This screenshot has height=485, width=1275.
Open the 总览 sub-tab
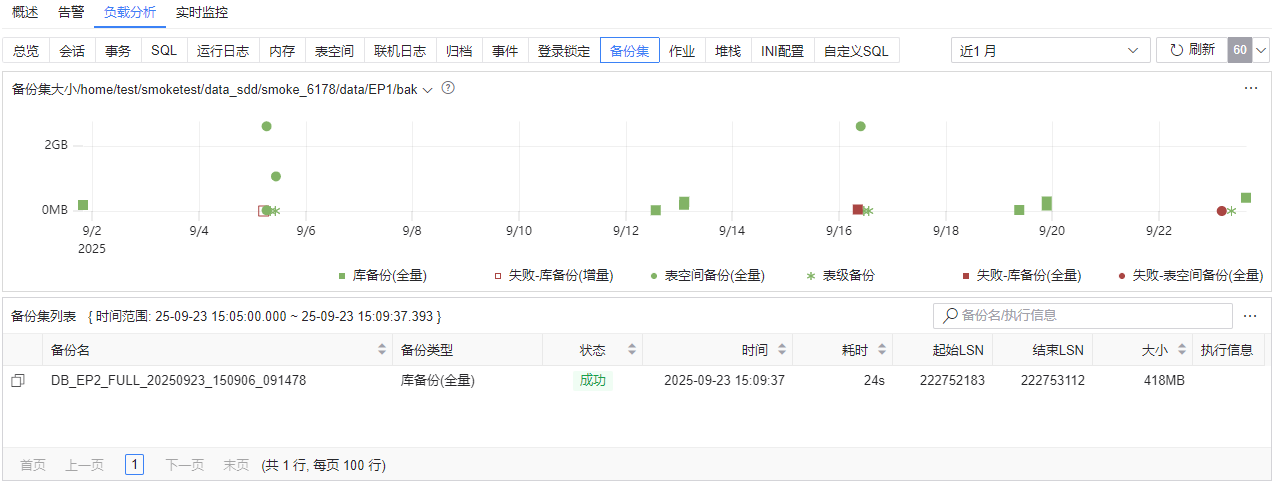(x=26, y=50)
